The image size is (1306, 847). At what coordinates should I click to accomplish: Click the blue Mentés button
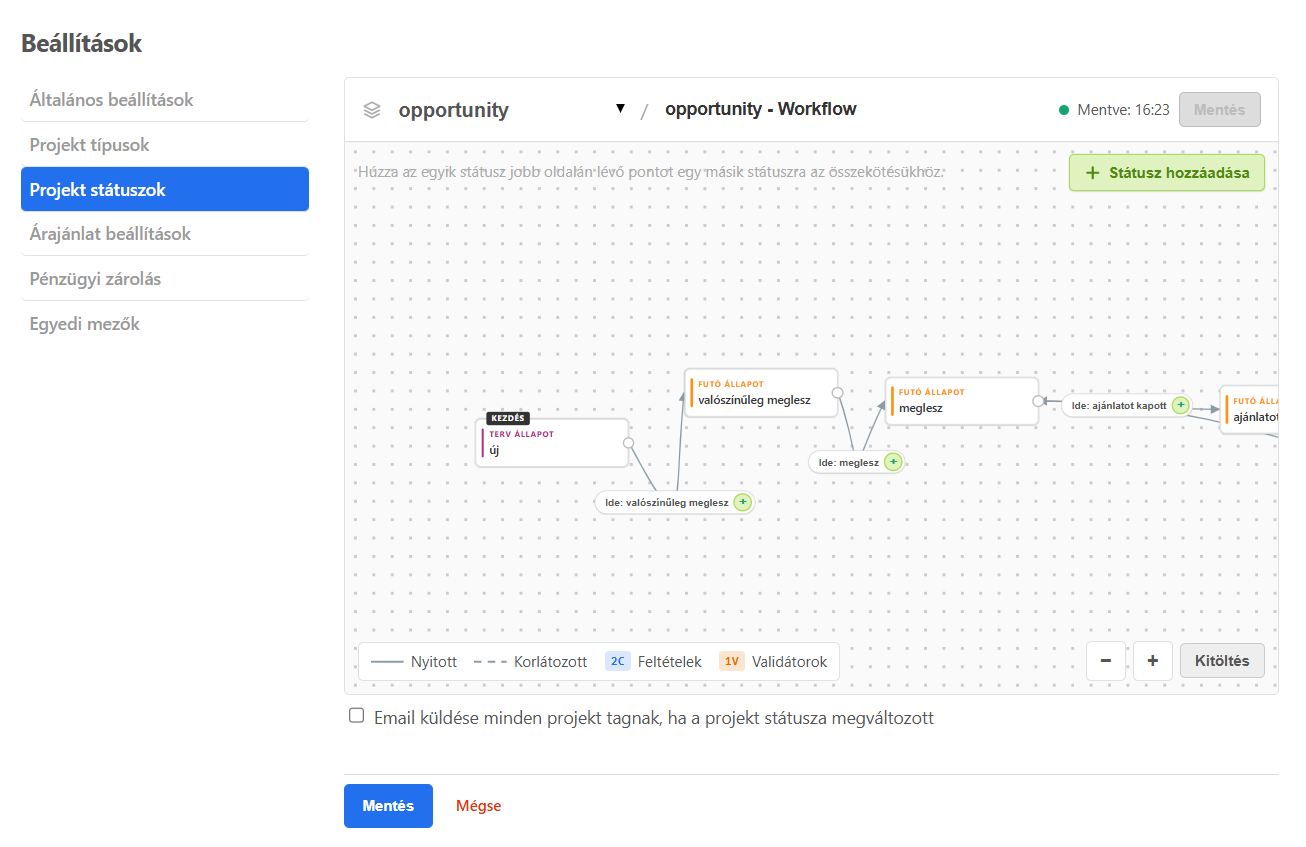click(x=388, y=806)
